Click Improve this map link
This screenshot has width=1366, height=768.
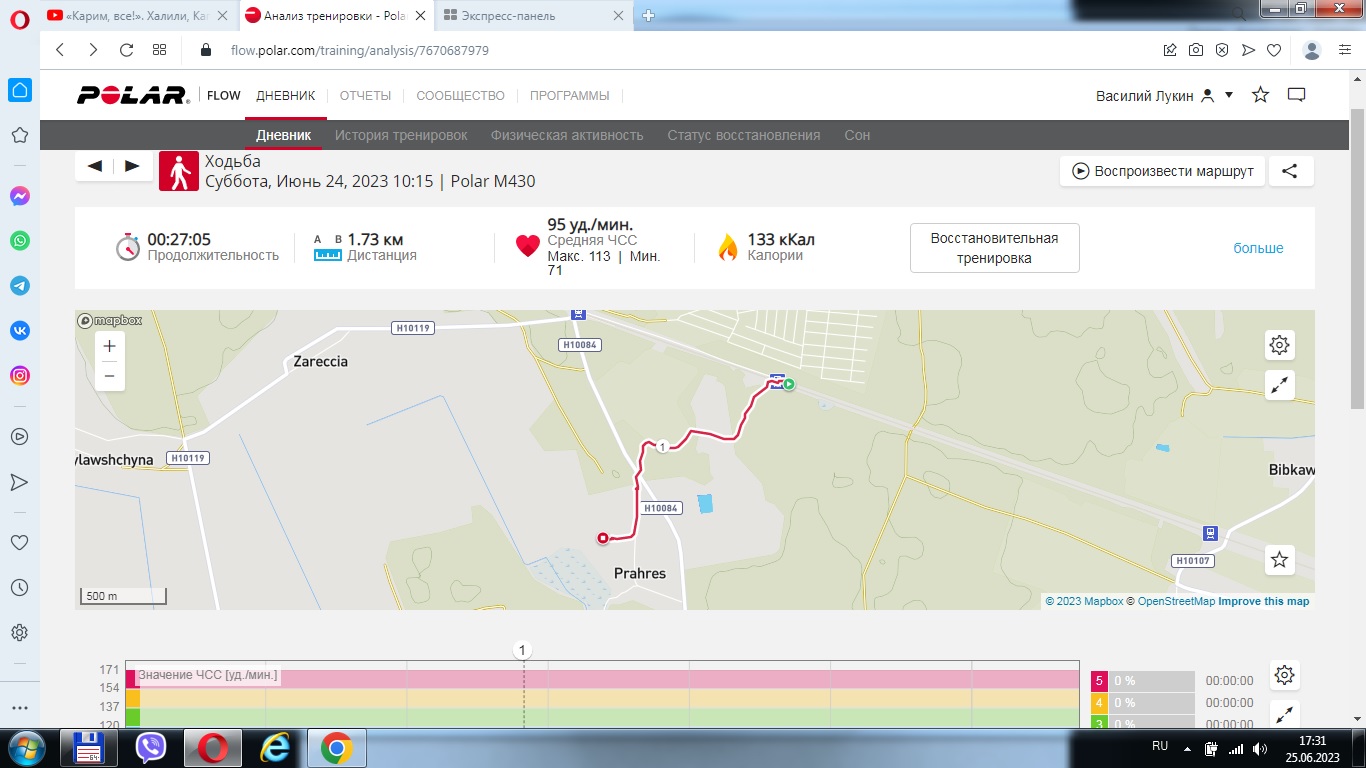[1263, 601]
